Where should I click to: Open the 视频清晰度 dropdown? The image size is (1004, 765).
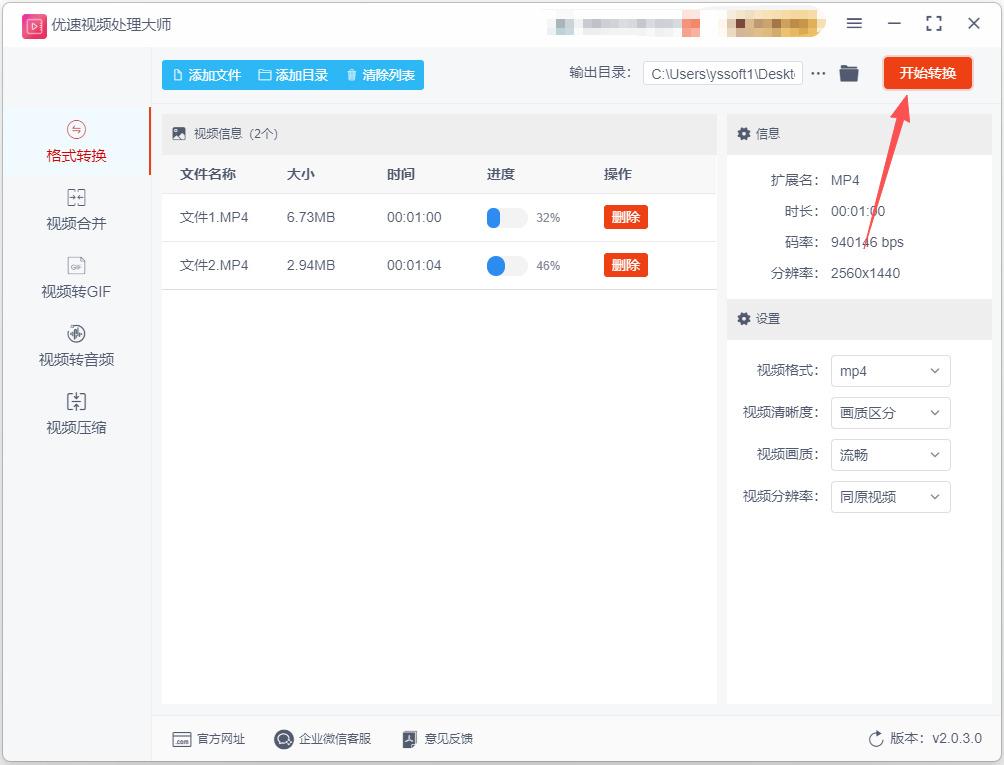pos(890,413)
